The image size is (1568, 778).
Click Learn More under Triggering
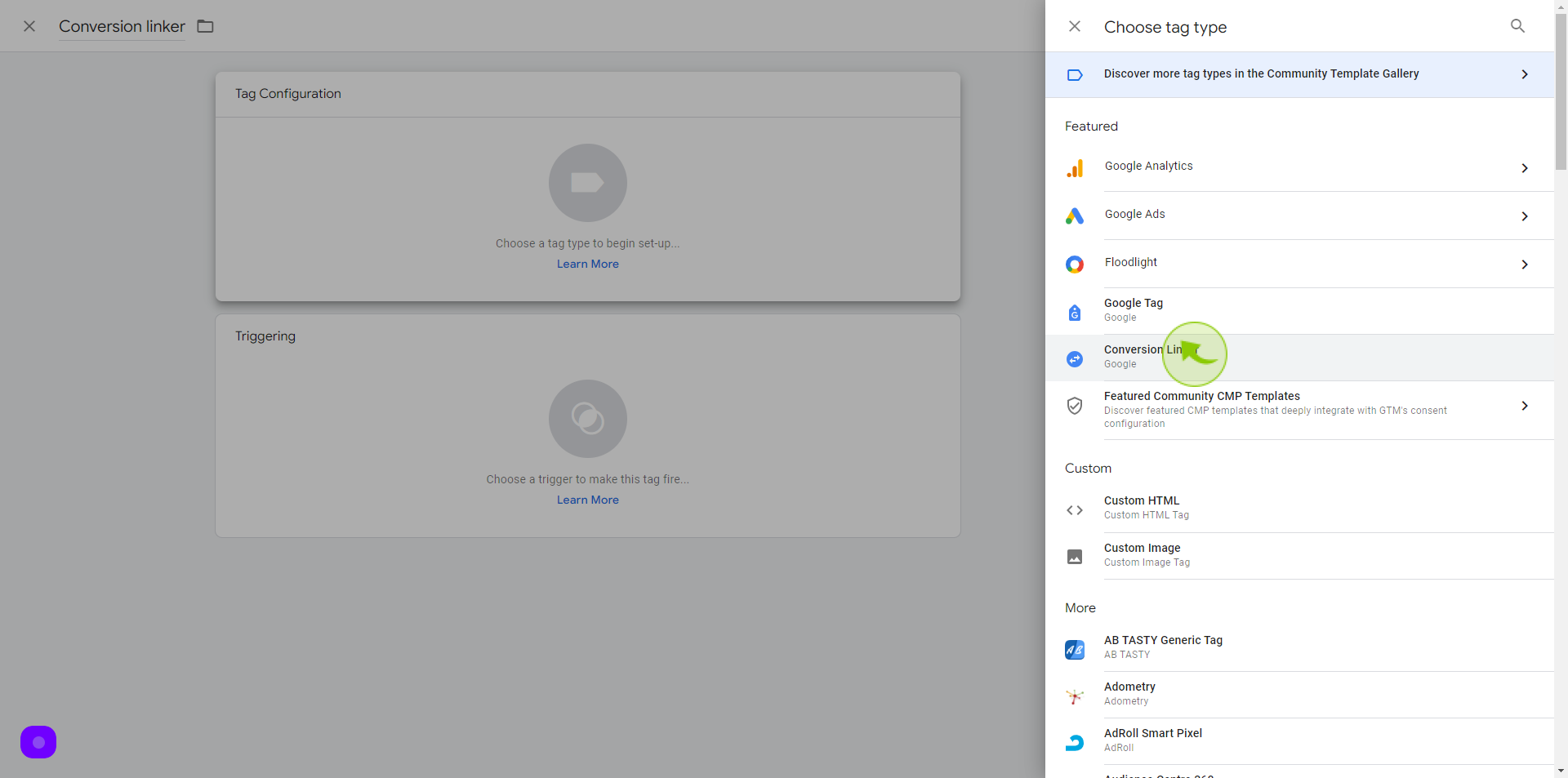[x=588, y=500]
